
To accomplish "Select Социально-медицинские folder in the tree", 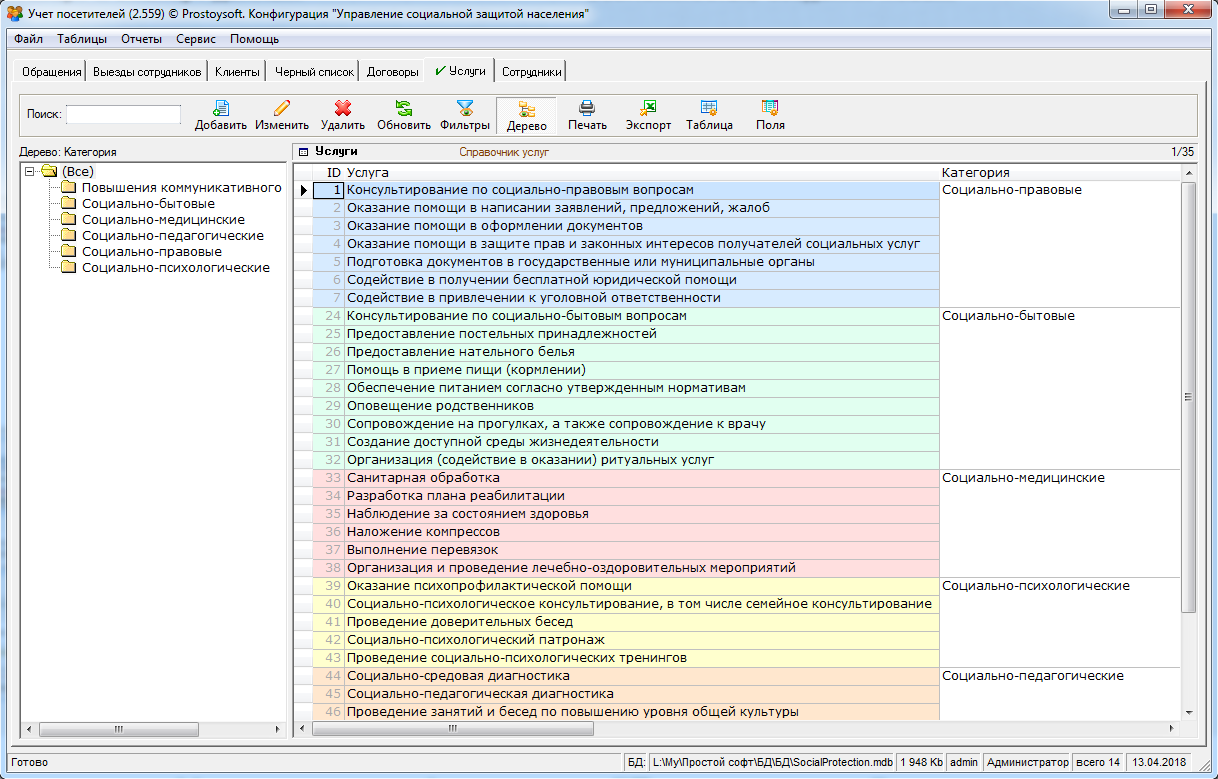I will point(162,220).
